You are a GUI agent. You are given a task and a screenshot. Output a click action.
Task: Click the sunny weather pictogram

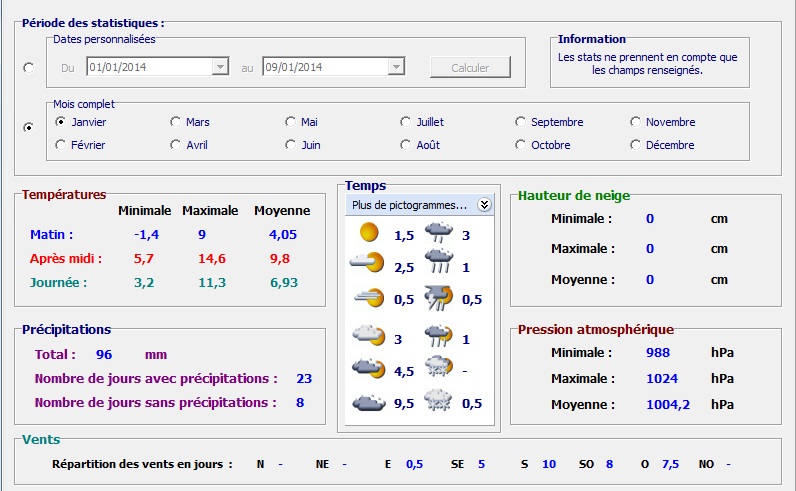pos(369,233)
